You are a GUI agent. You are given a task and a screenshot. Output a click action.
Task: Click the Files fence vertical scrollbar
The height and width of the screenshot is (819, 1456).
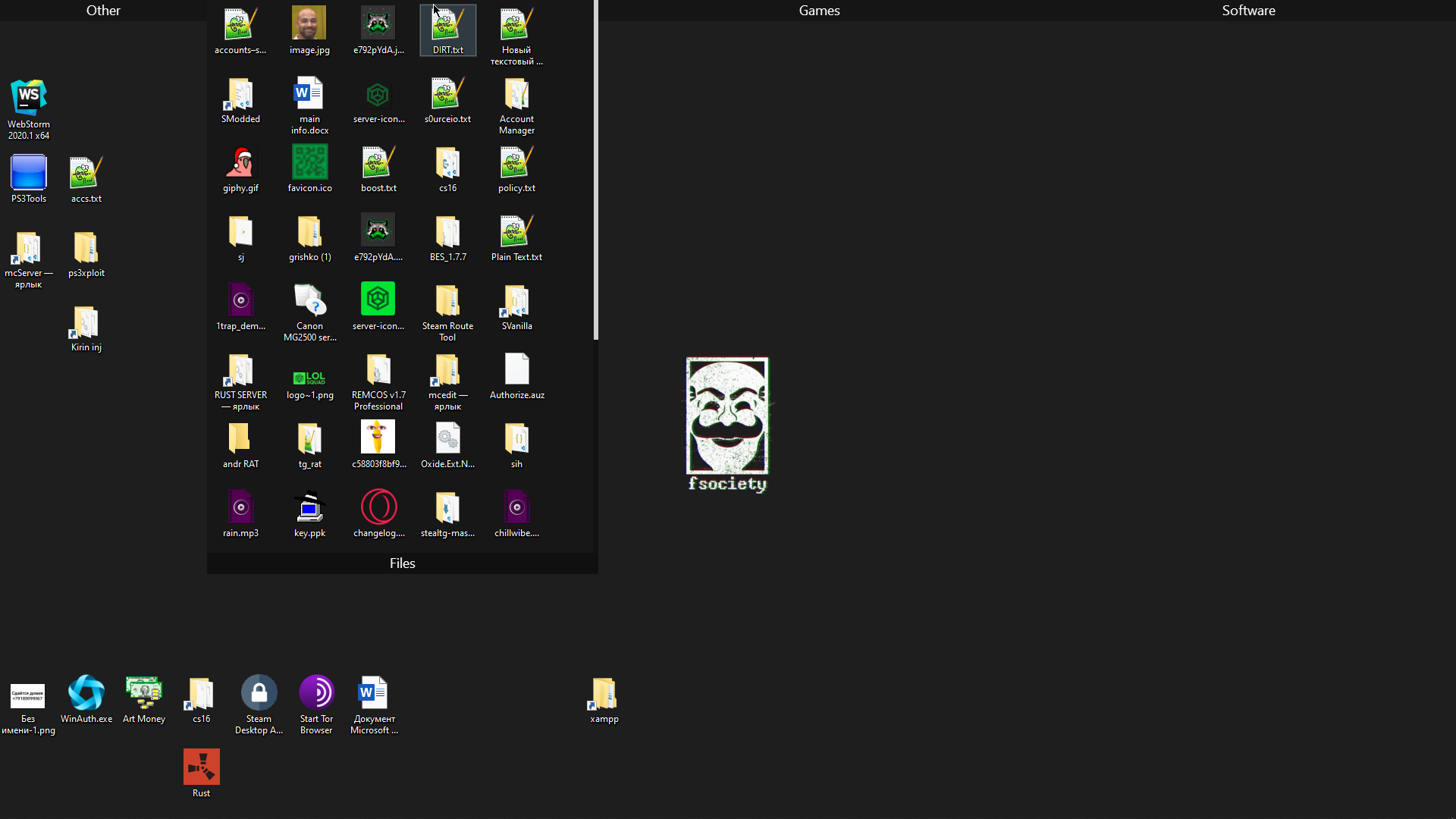pos(595,171)
